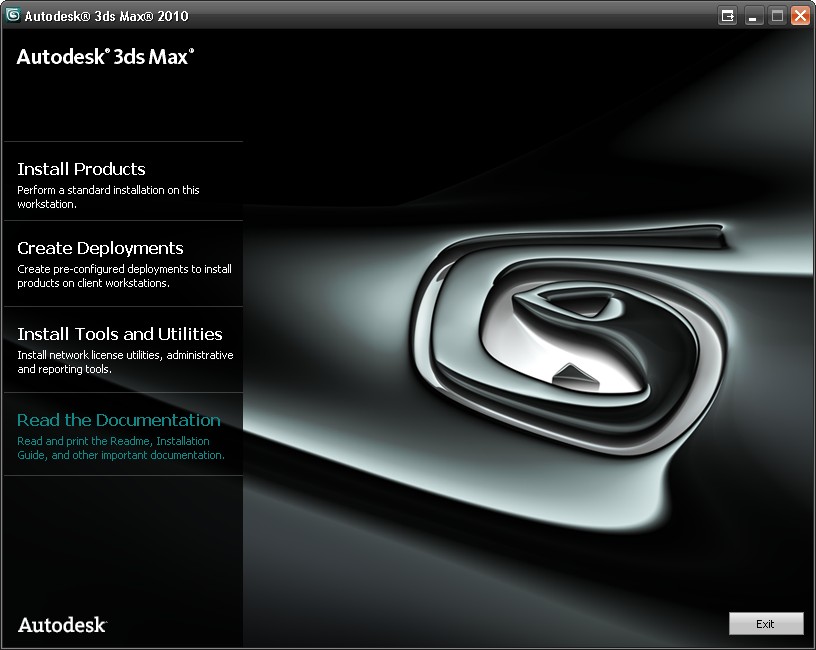
Task: Click the window title text 'Autodesk 3ds Max 2010'
Action: click(x=107, y=16)
